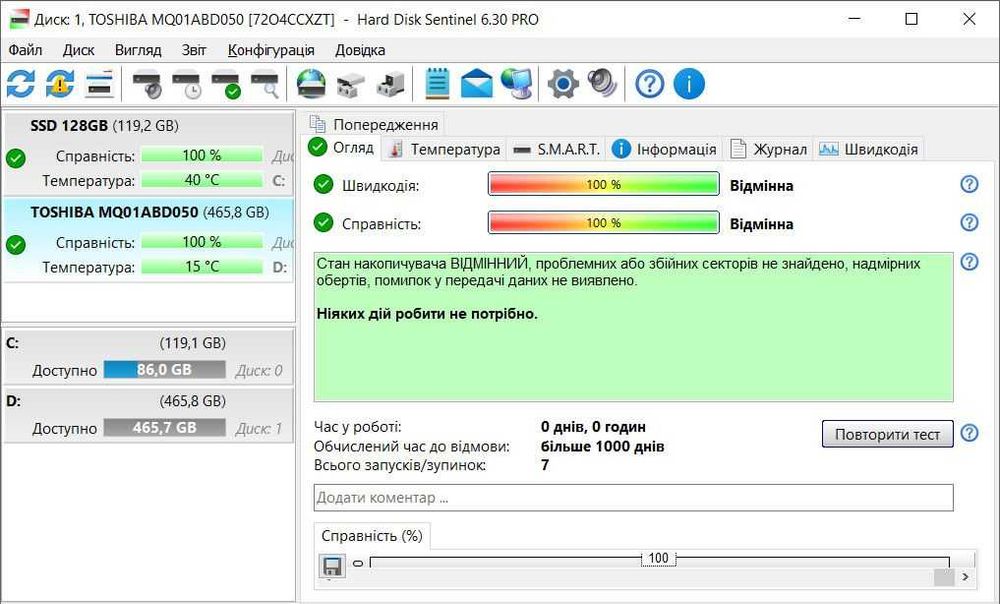Click the disk list panel toolbar icon
This screenshot has width=1000, height=604.
pos(99,84)
